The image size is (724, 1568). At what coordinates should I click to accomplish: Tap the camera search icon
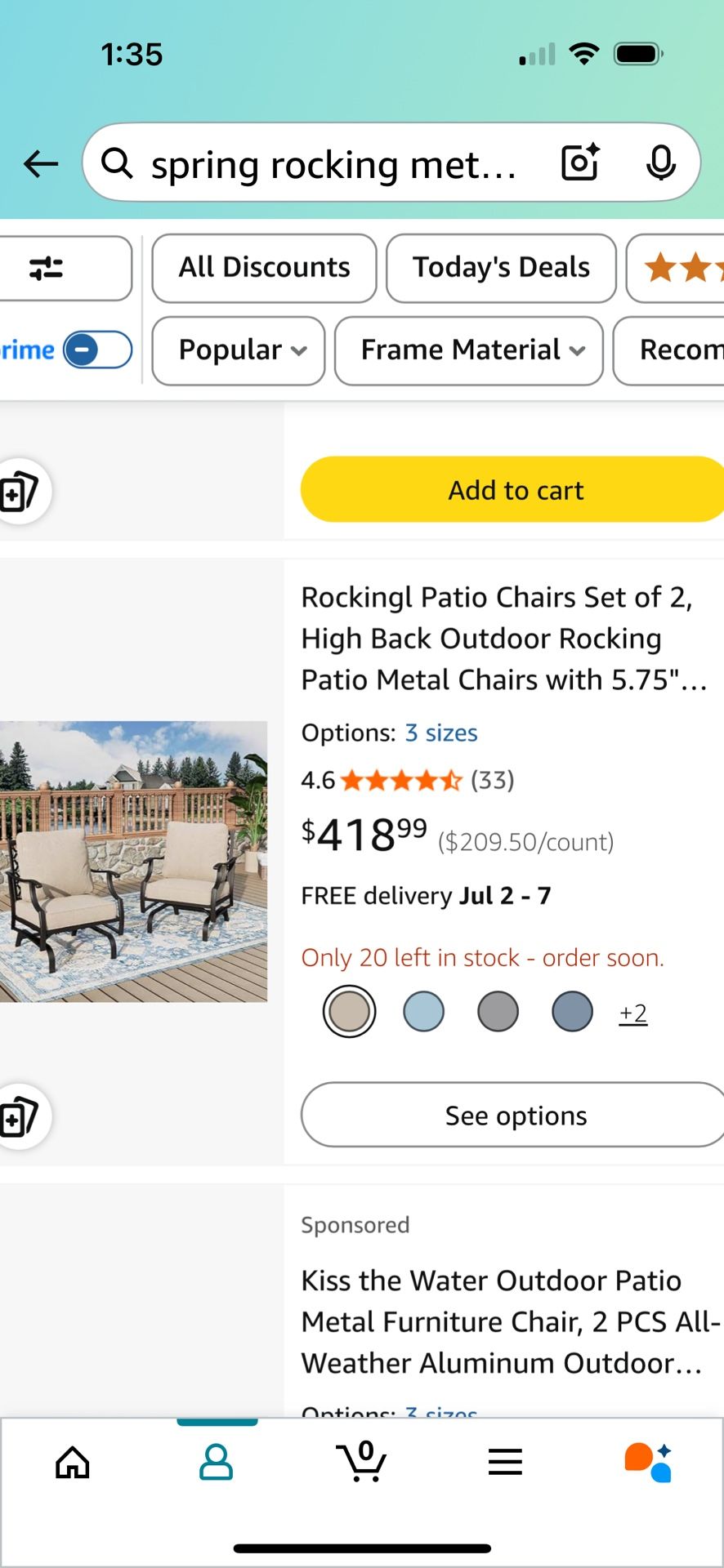tap(579, 163)
